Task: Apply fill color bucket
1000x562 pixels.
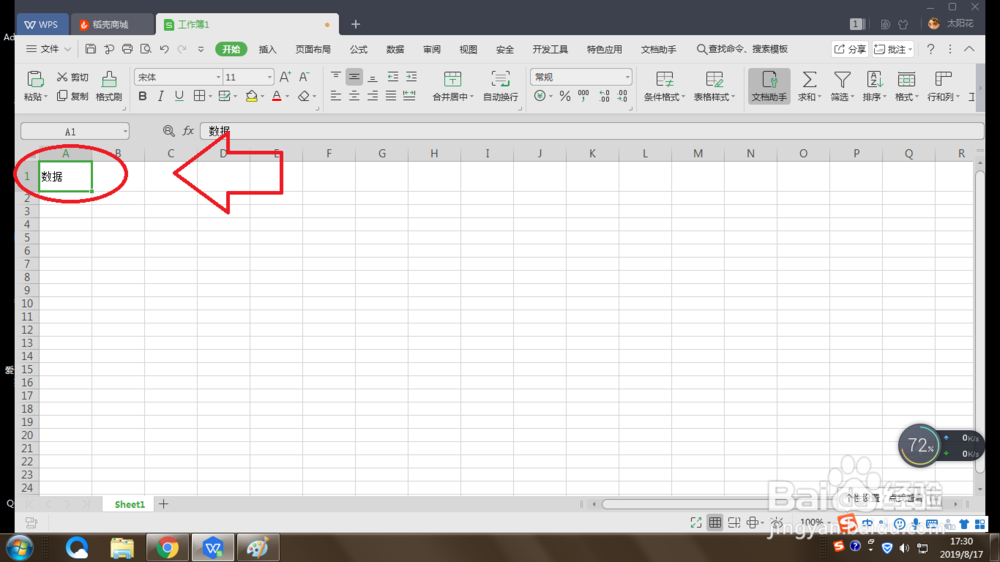Action: (252, 96)
